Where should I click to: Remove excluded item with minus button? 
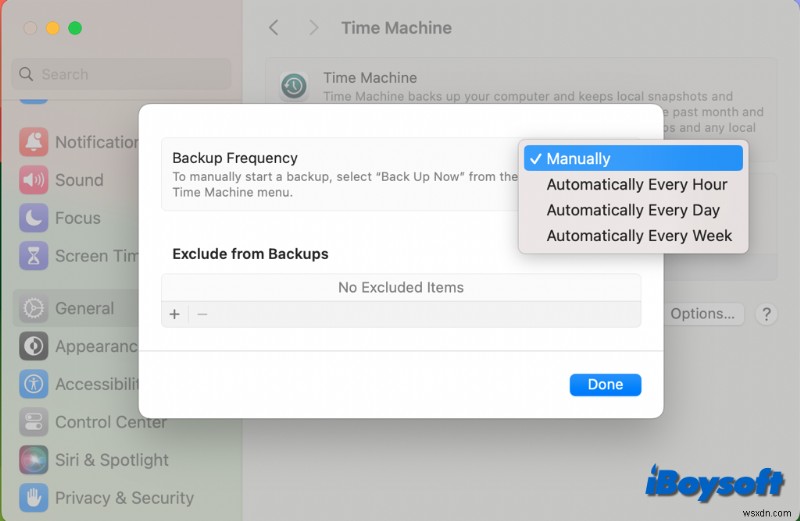point(202,314)
